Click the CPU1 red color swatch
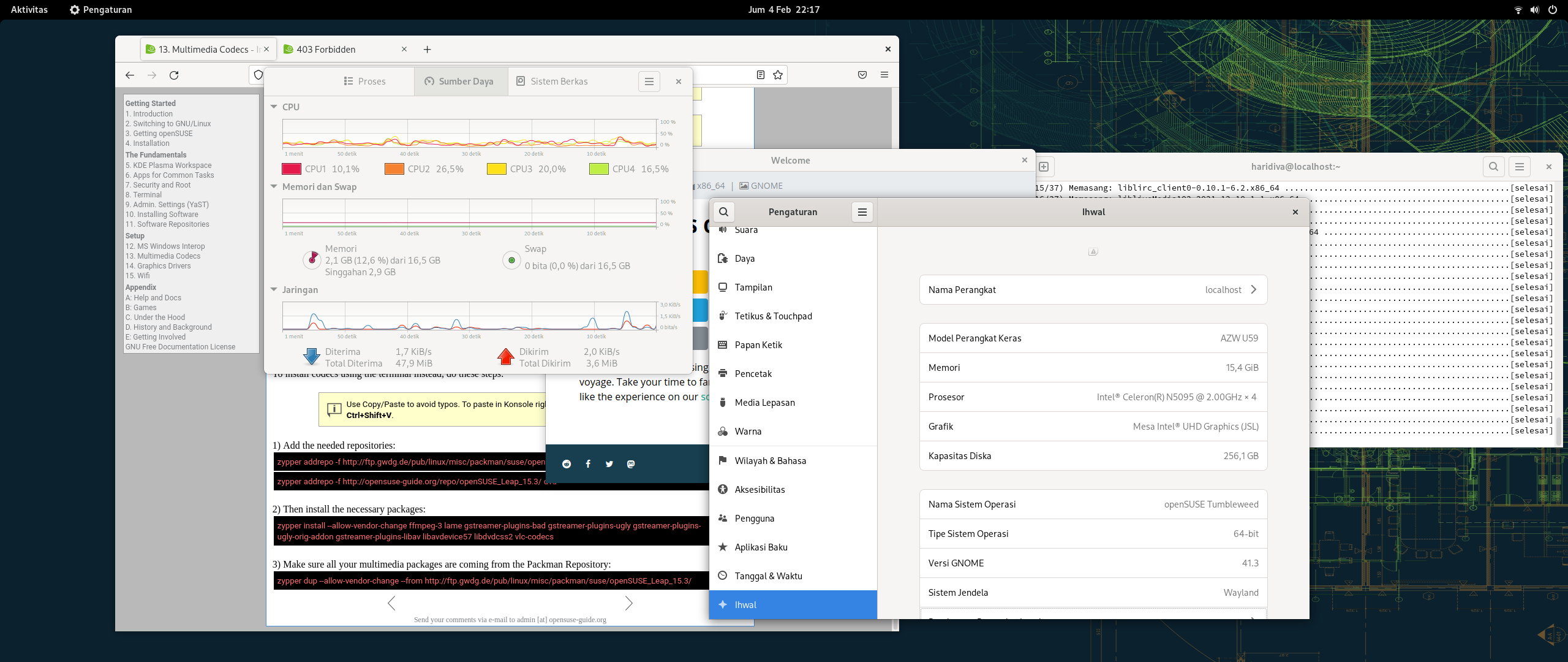This screenshot has height=662, width=1568. (x=291, y=169)
